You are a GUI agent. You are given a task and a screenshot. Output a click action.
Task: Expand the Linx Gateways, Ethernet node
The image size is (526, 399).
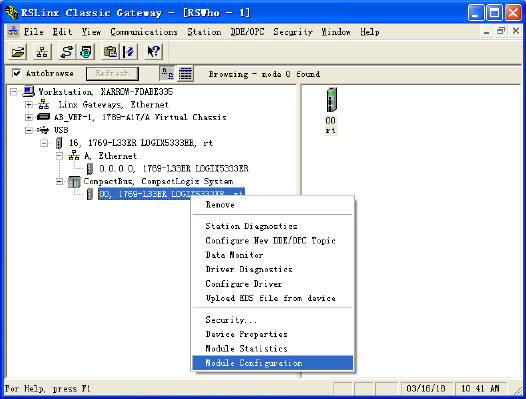click(29, 105)
